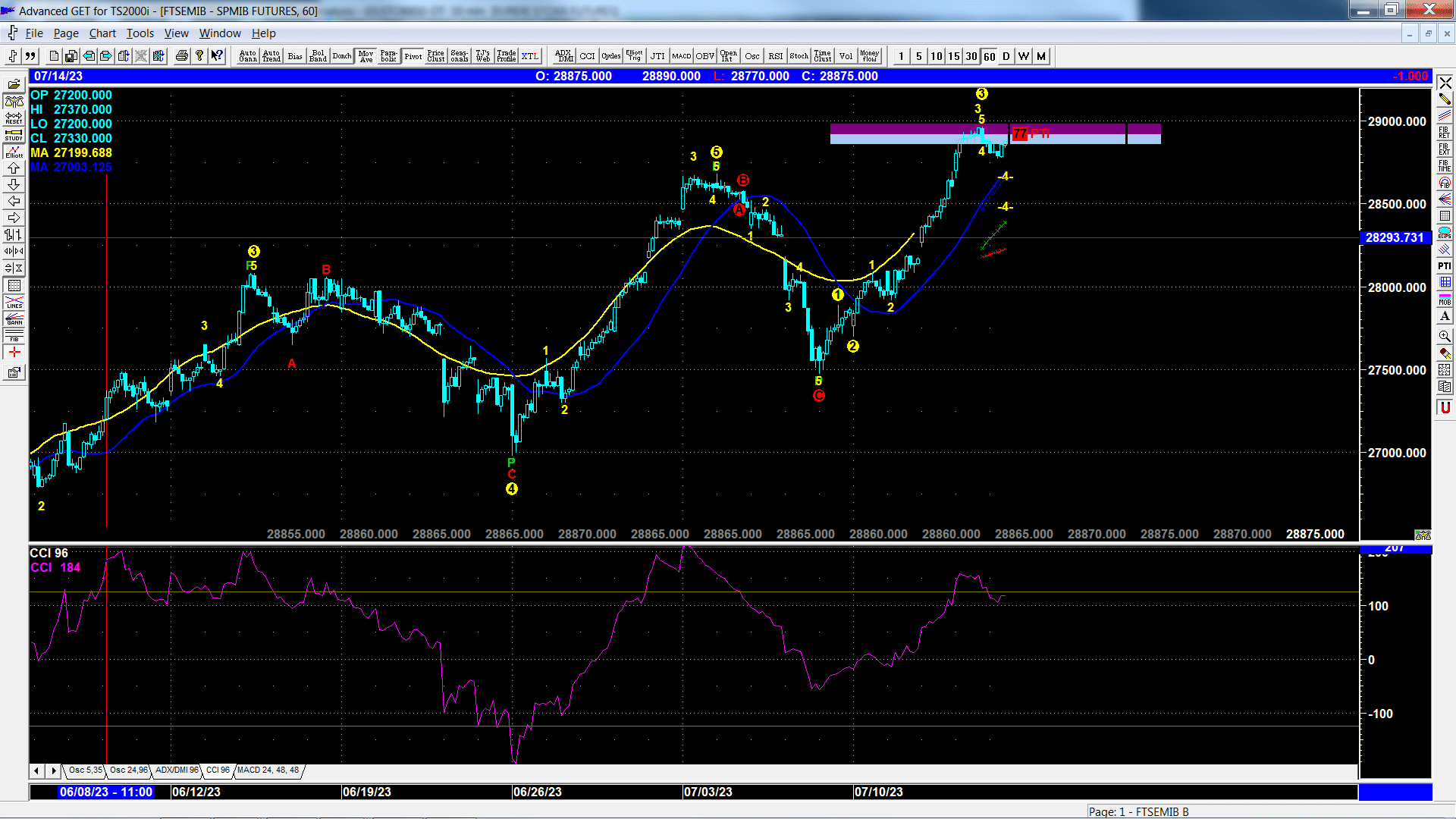
Task: Click the Auto Gann study button
Action: point(248,56)
